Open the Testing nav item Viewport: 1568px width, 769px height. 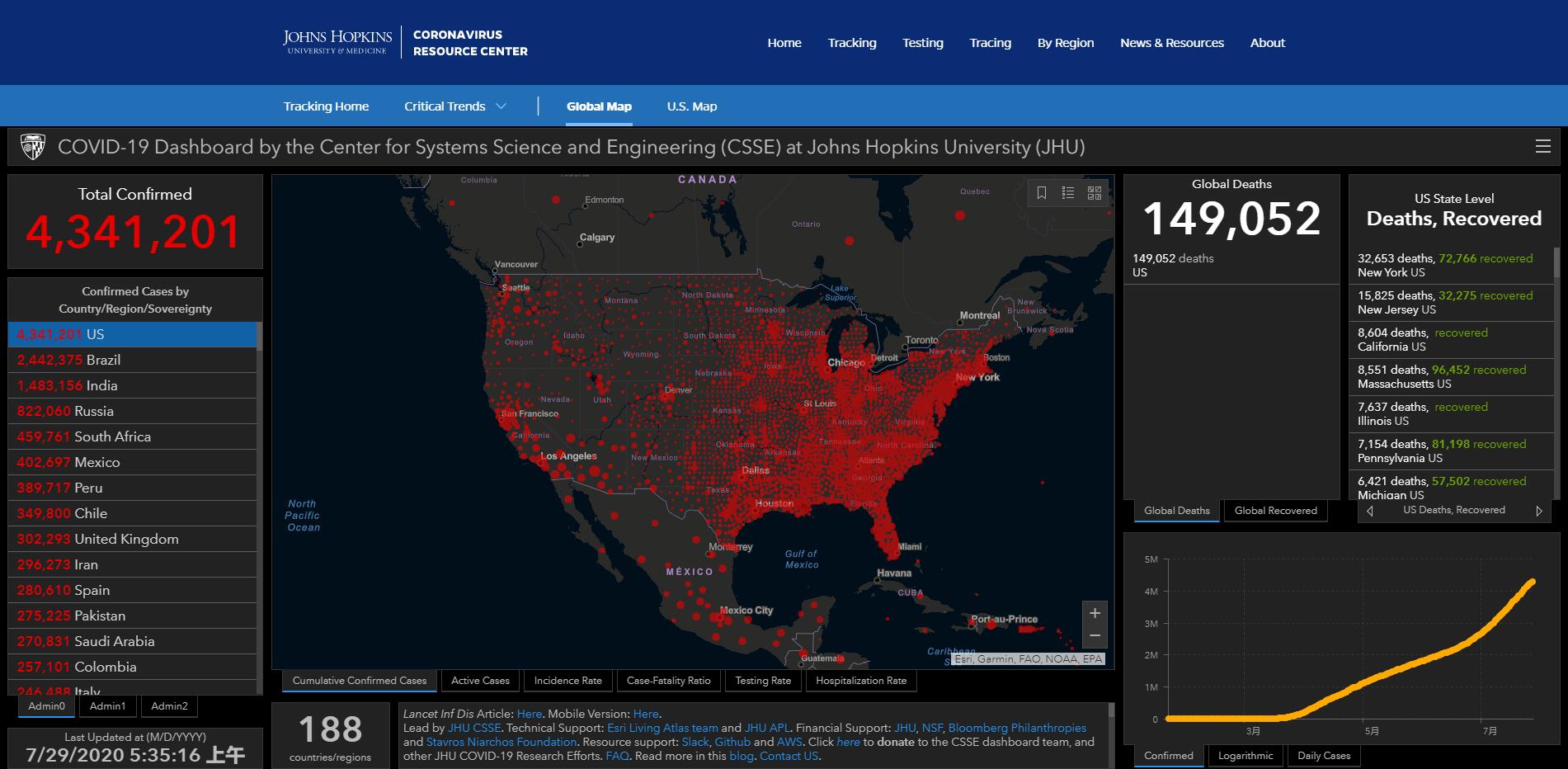pos(923,43)
